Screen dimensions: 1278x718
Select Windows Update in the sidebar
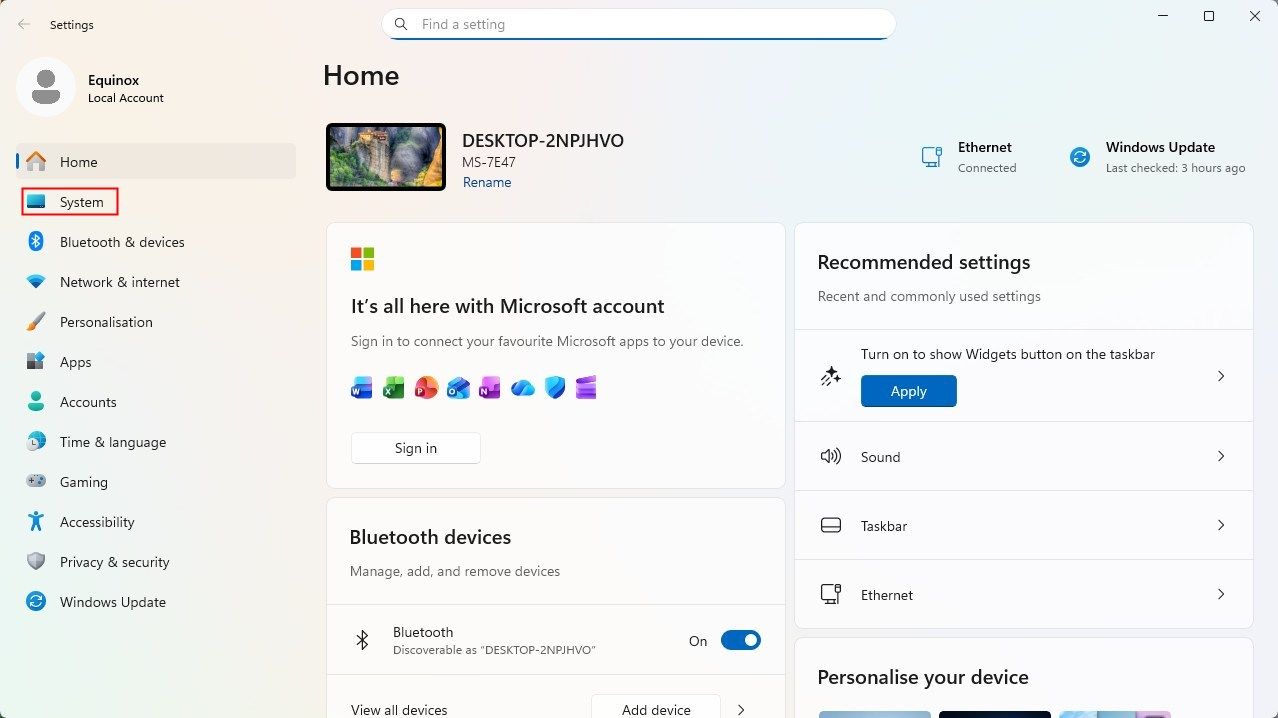click(x=156, y=602)
